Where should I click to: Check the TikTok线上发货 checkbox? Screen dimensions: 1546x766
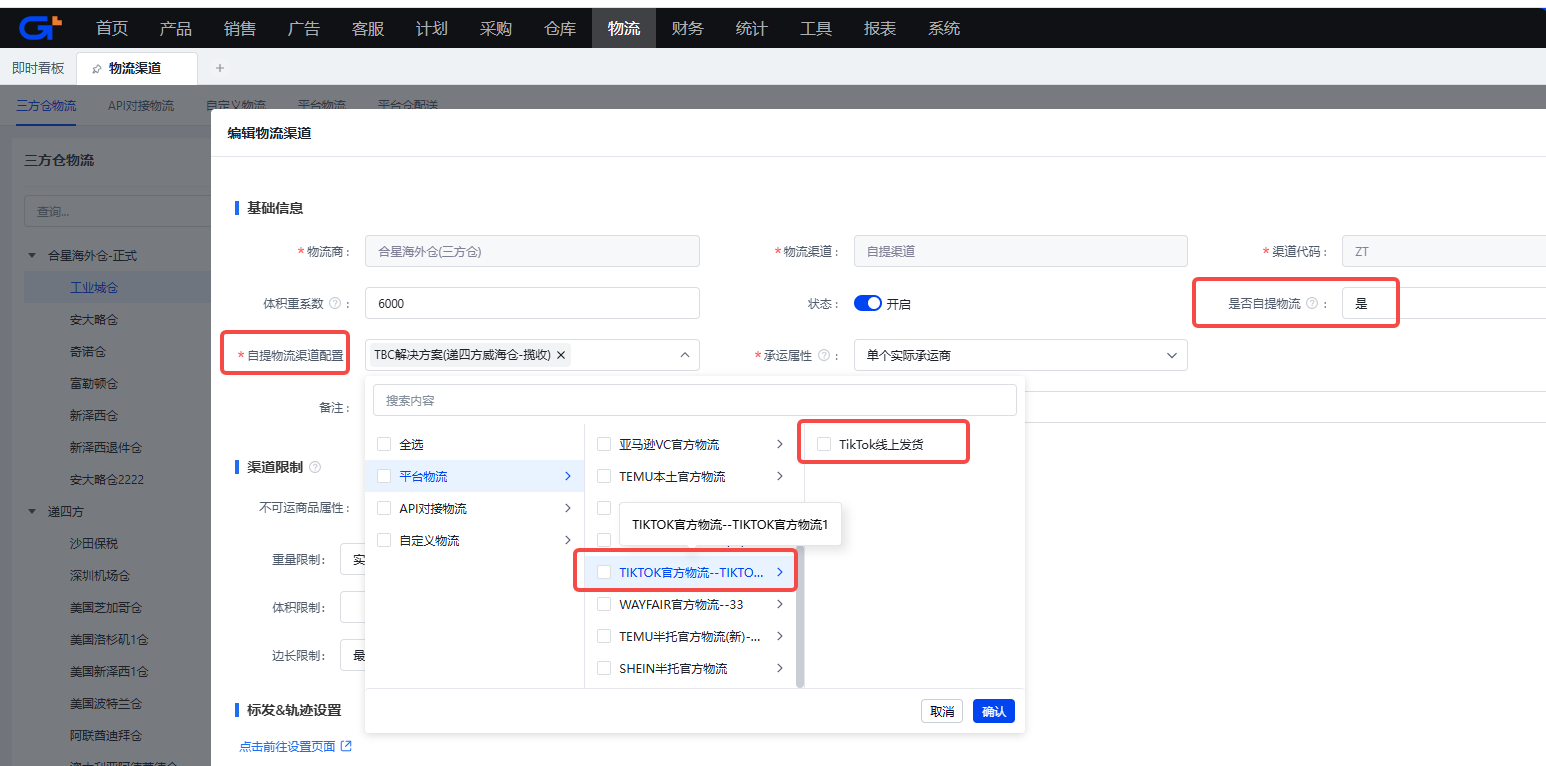pyautogui.click(x=824, y=445)
